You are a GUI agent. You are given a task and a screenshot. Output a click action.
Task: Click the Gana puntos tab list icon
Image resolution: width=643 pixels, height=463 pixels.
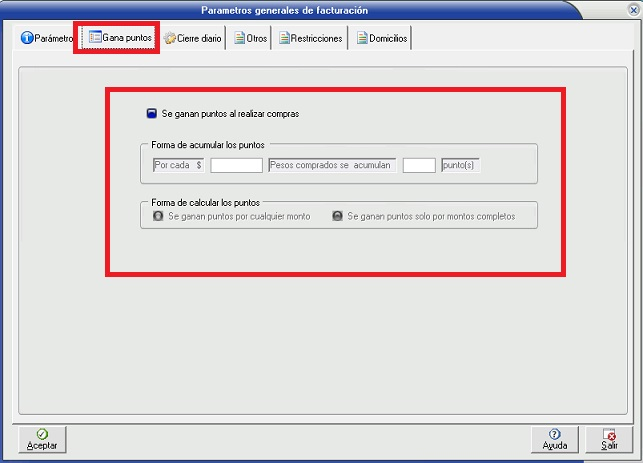94,38
